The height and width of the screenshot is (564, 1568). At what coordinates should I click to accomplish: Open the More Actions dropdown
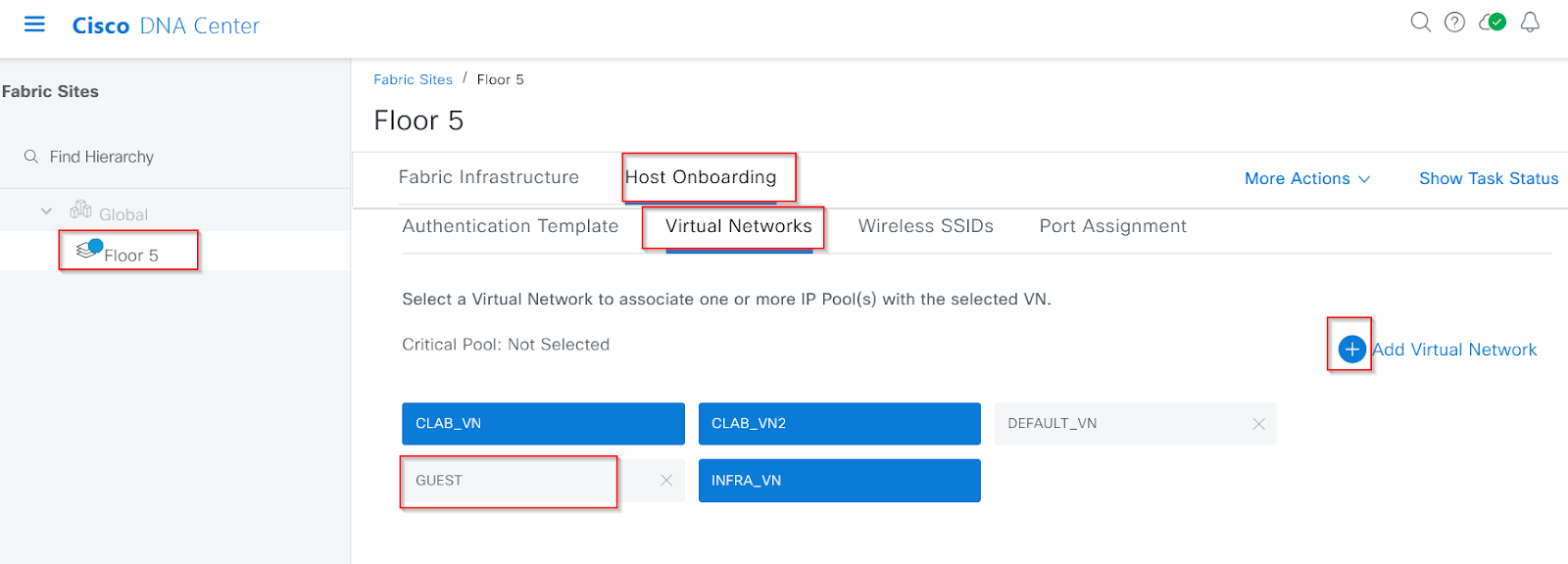pos(1307,178)
